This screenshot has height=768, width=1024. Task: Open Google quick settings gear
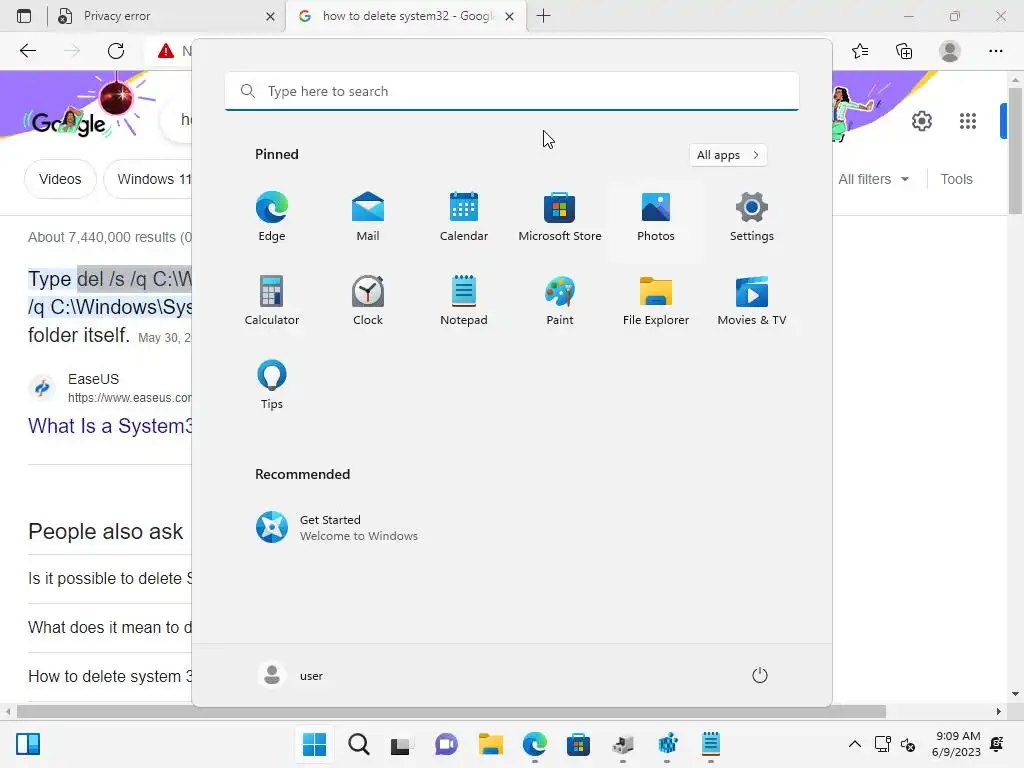coord(921,121)
